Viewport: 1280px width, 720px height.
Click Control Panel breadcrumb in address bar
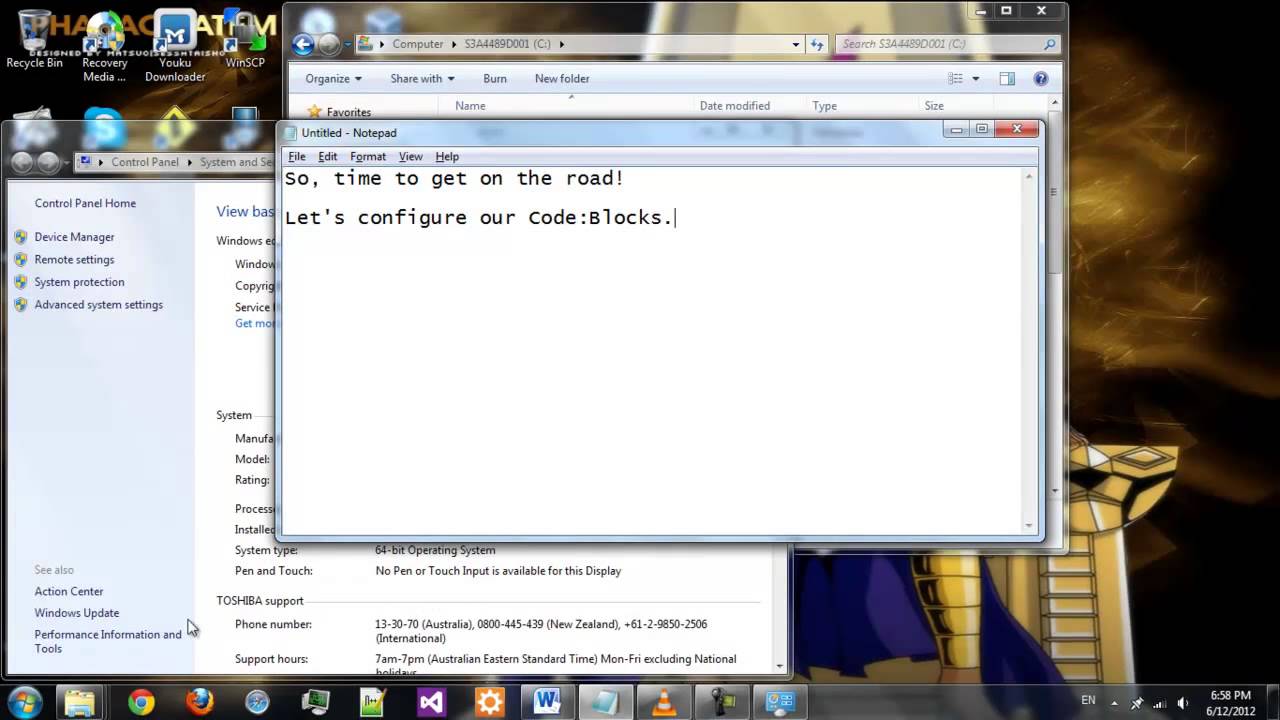click(145, 162)
